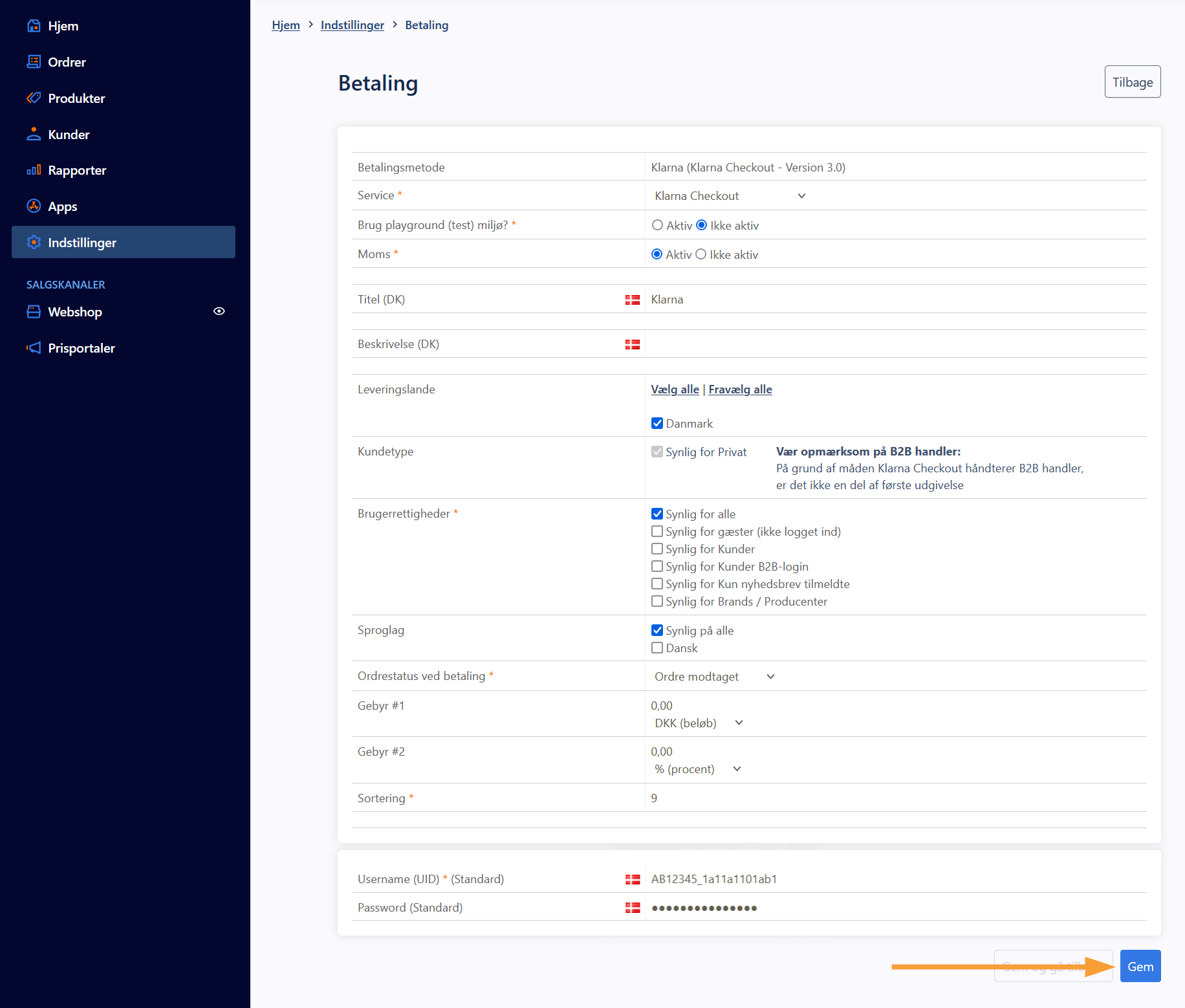
Task: Check Synlig for Kunder checkbox
Action: coord(657,549)
